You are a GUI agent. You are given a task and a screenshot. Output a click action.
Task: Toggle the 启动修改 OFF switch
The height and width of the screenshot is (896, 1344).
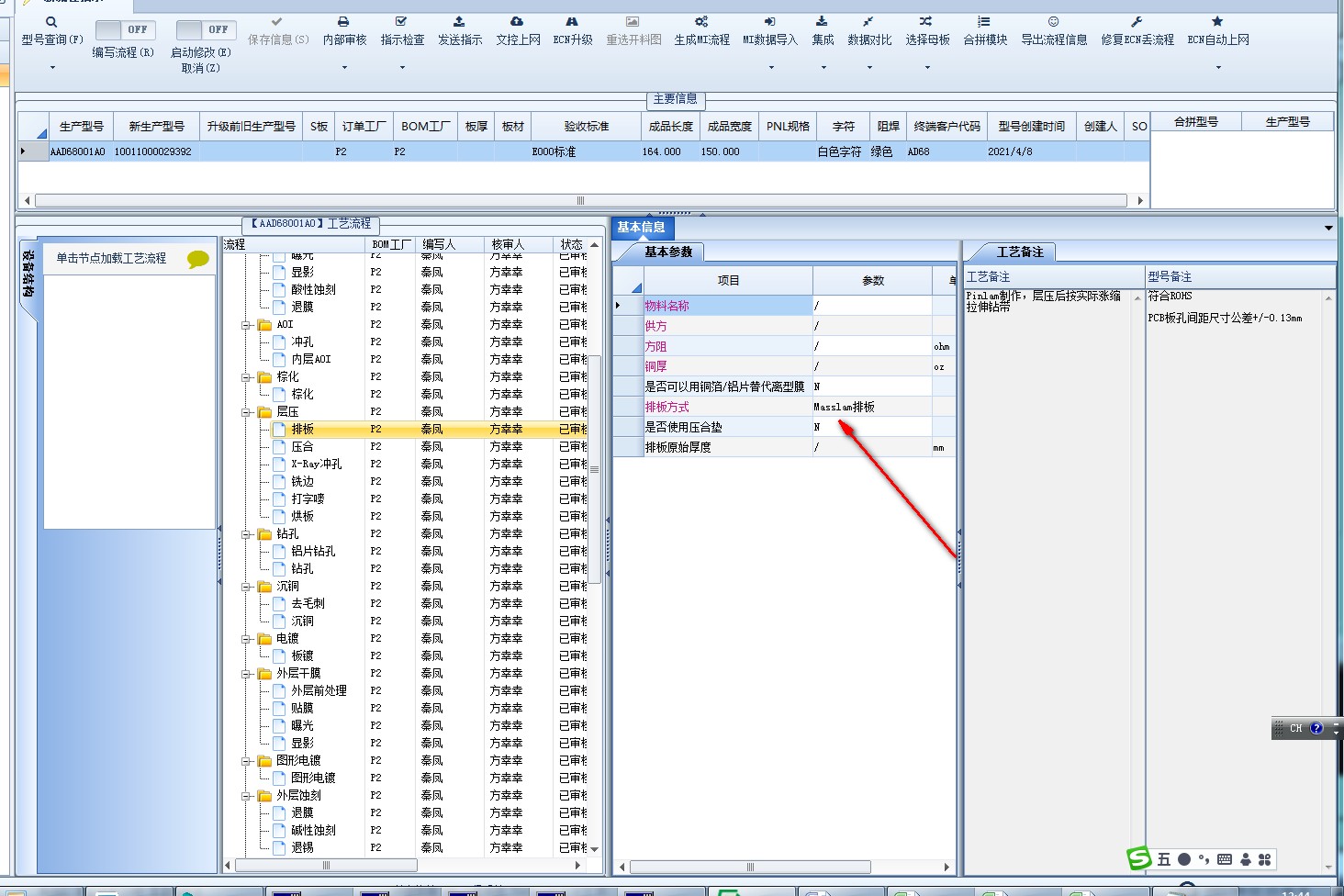pos(206,30)
